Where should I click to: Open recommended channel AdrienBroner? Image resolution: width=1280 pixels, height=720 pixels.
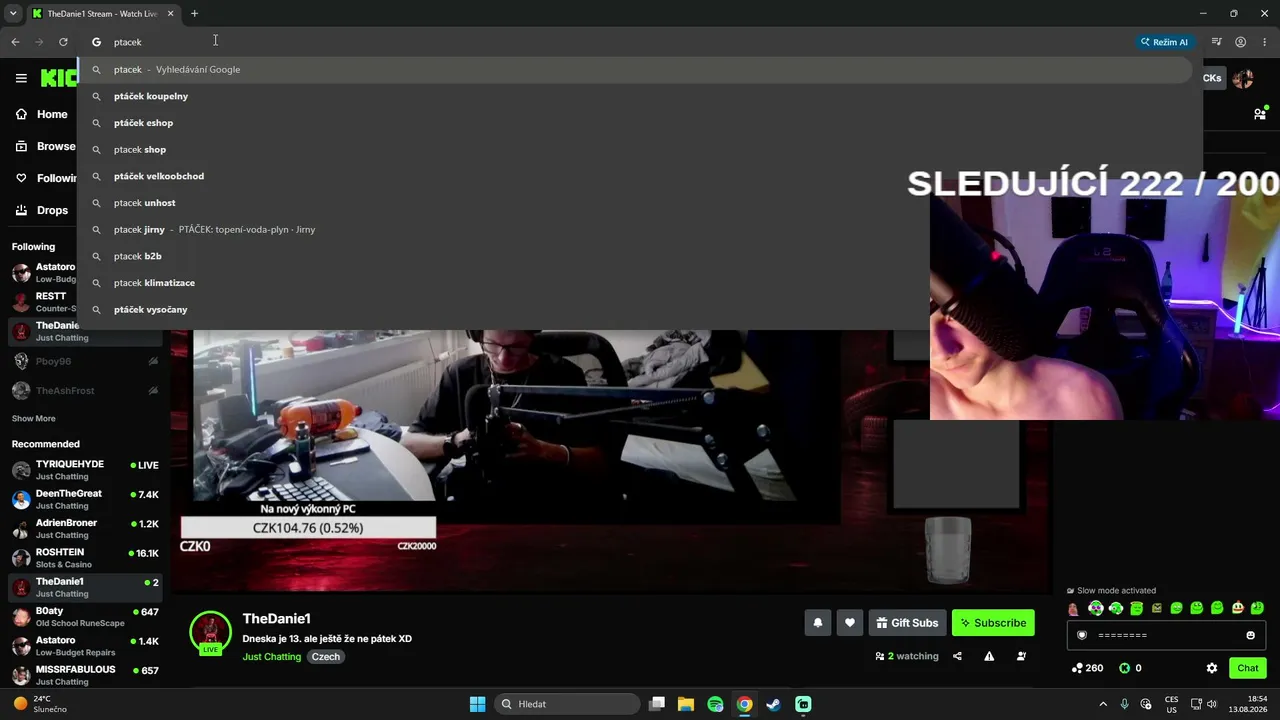[x=85, y=529]
